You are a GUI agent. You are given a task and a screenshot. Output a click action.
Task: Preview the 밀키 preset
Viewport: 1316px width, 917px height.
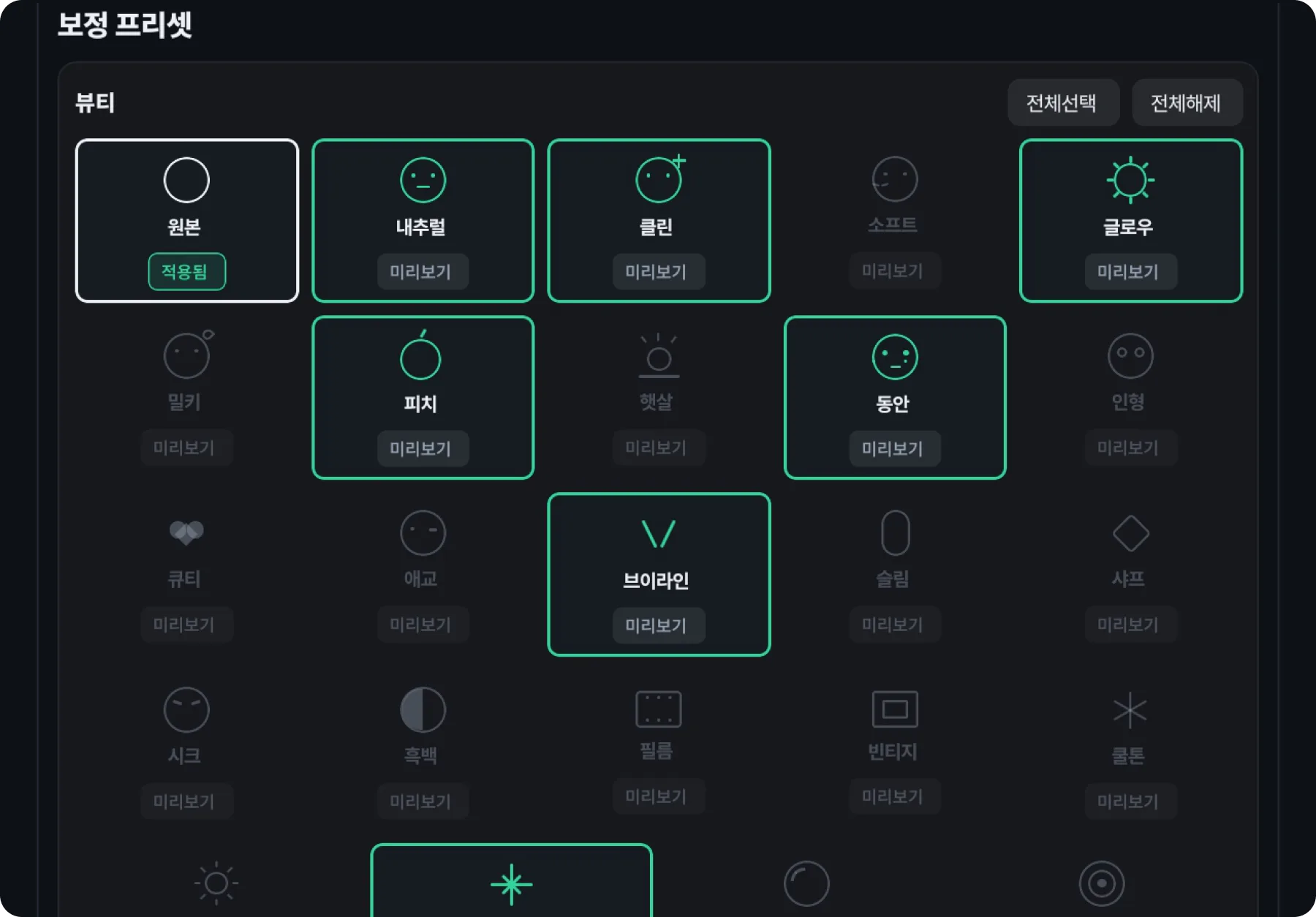(186, 448)
